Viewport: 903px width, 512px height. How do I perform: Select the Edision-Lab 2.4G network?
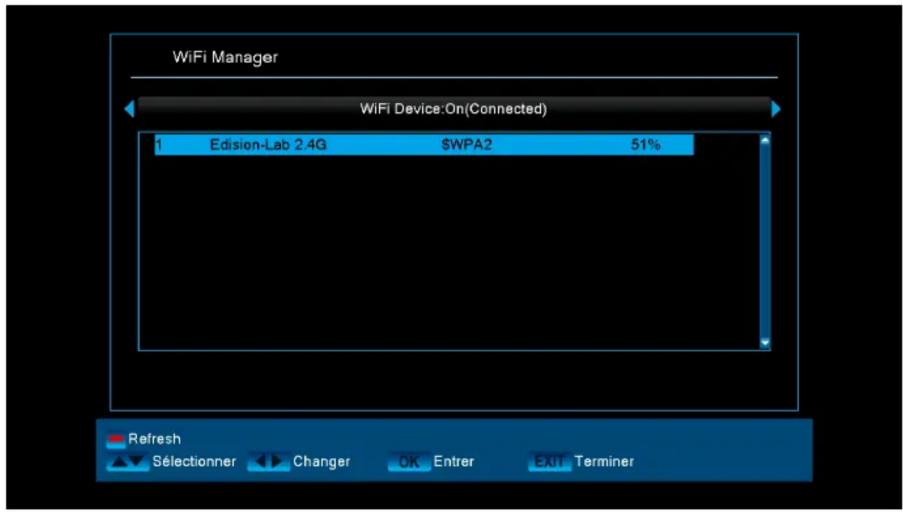pos(268,145)
